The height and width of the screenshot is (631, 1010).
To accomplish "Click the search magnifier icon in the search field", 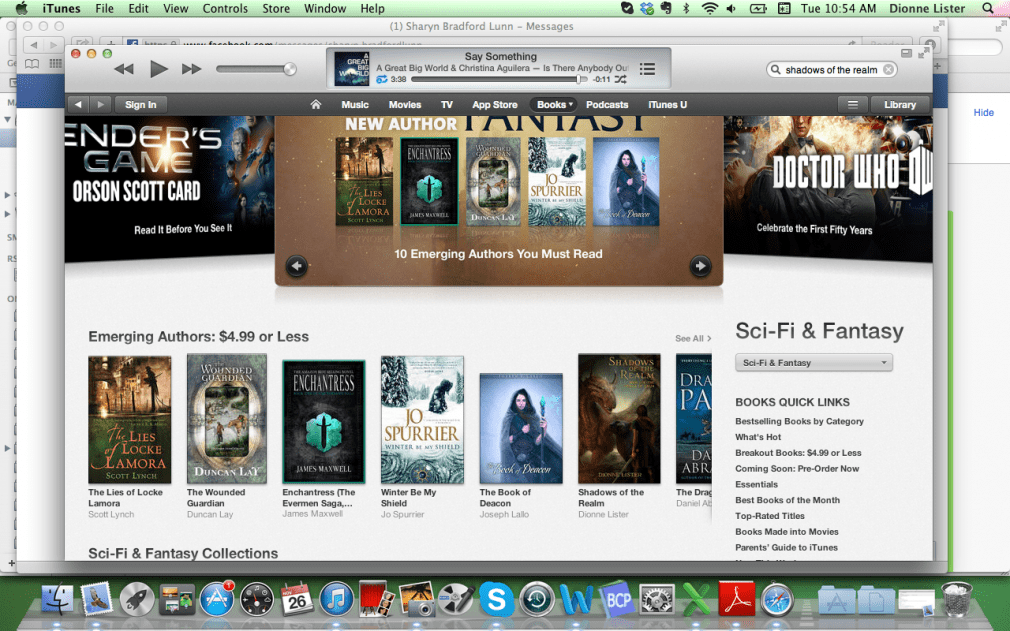I will tap(776, 70).
